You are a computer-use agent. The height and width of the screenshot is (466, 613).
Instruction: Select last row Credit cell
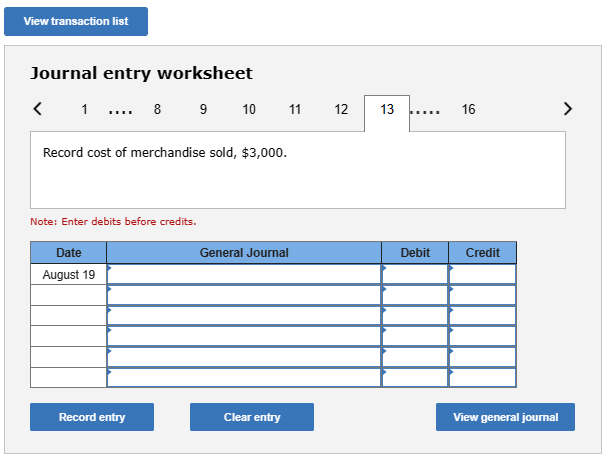(x=482, y=378)
